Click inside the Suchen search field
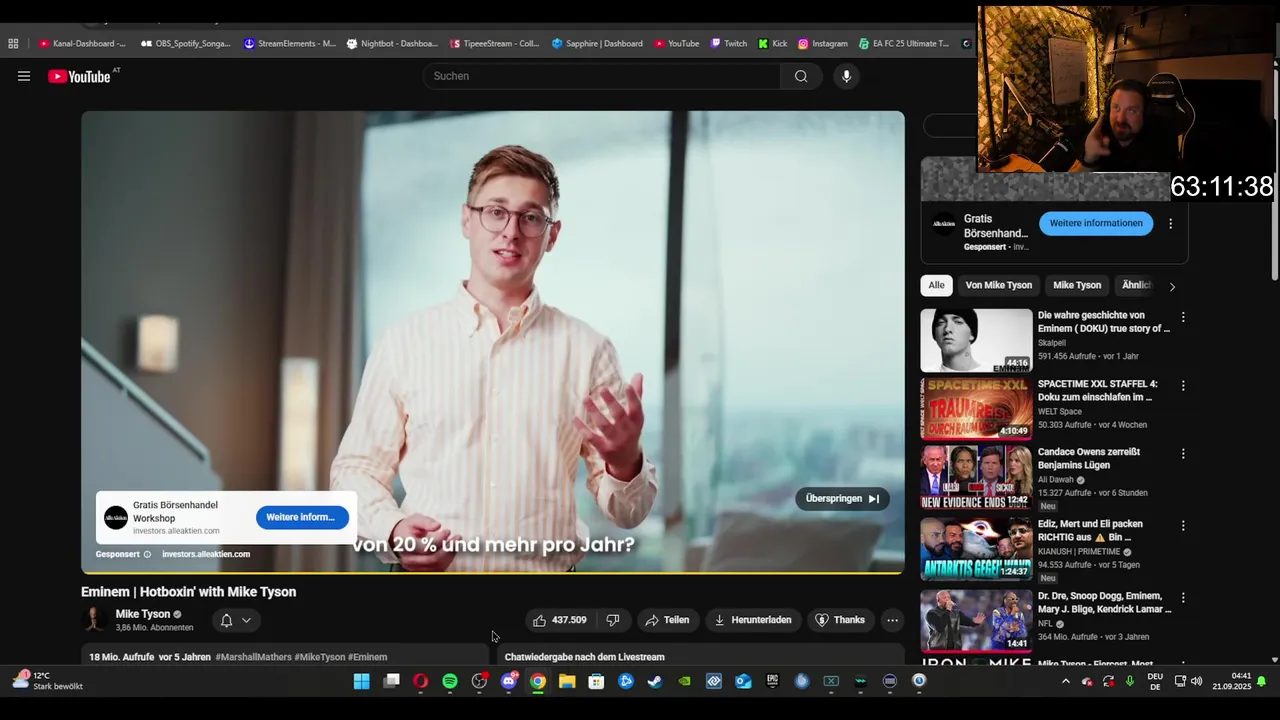This screenshot has width=1280, height=720. [x=602, y=76]
